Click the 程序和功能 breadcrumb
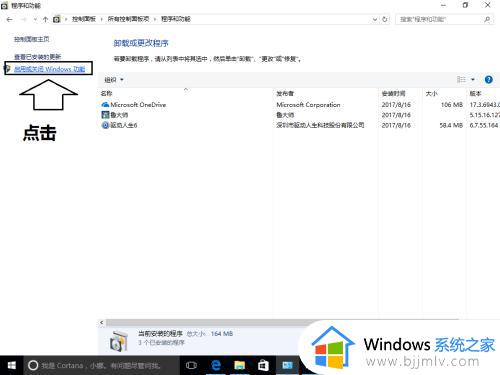The height and width of the screenshot is (375, 500). pos(176,19)
